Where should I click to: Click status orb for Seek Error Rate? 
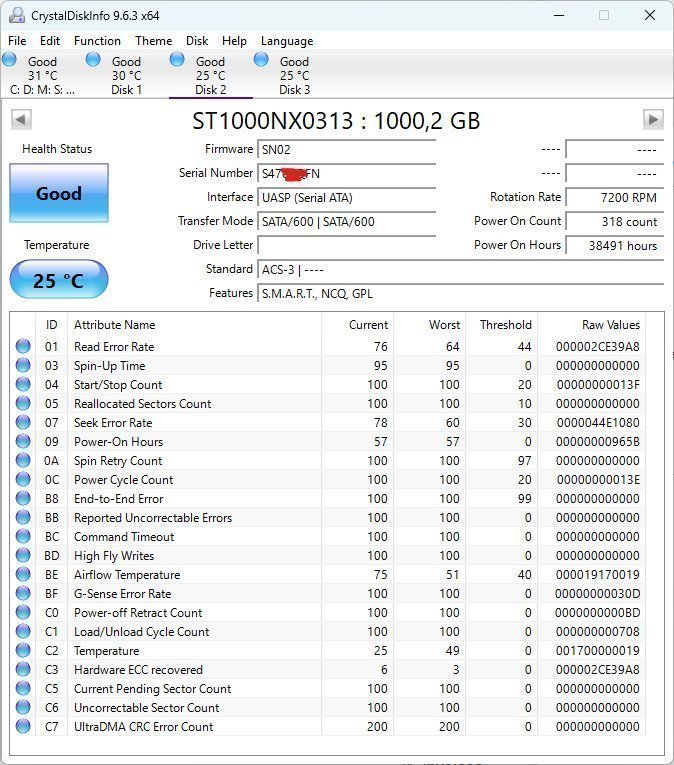coord(23,423)
